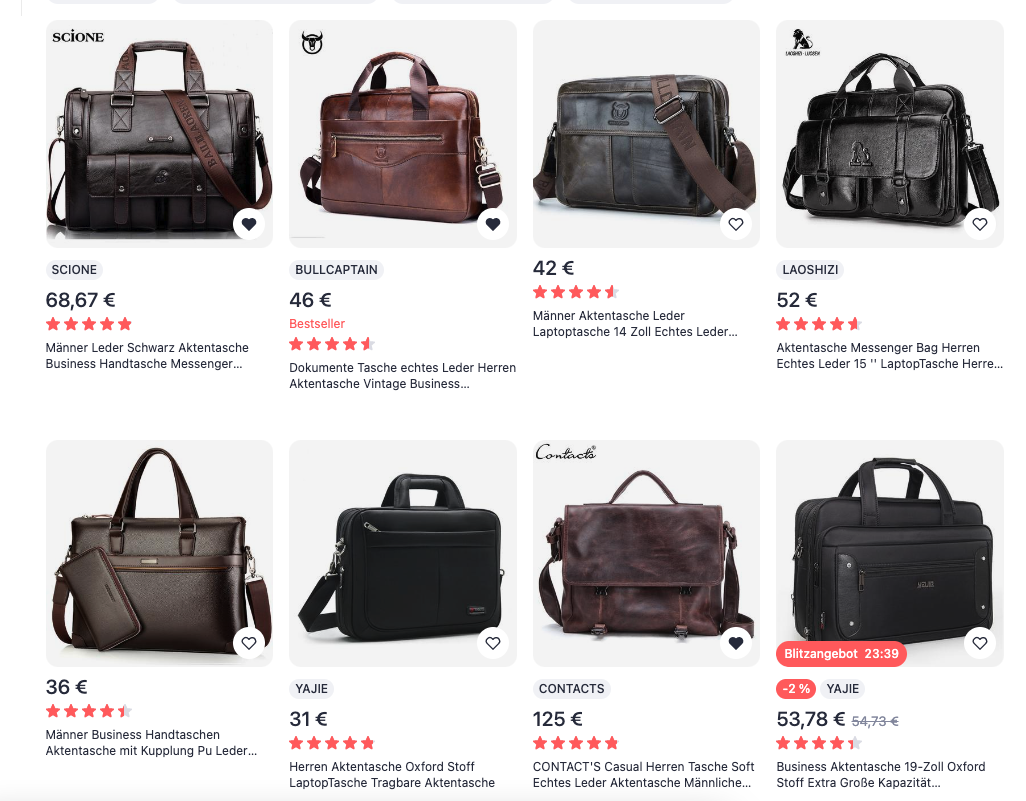Click the Blitzangebot 23:39 countdown badge
1026x801 pixels.
click(841, 654)
